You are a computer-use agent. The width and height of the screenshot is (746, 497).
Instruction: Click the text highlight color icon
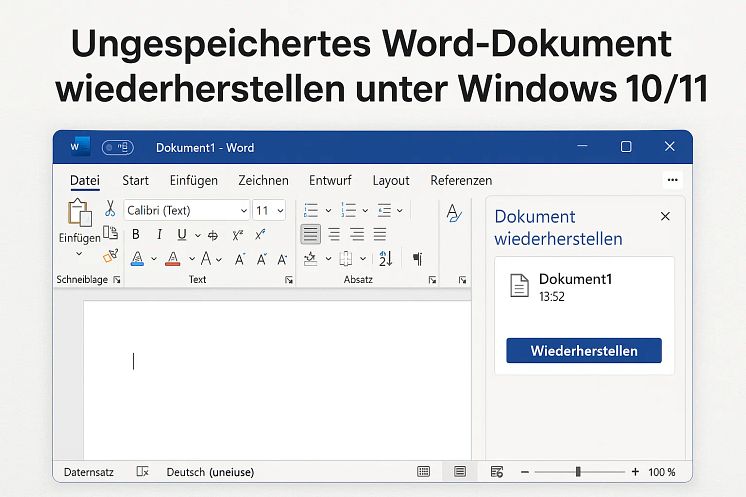[137, 259]
